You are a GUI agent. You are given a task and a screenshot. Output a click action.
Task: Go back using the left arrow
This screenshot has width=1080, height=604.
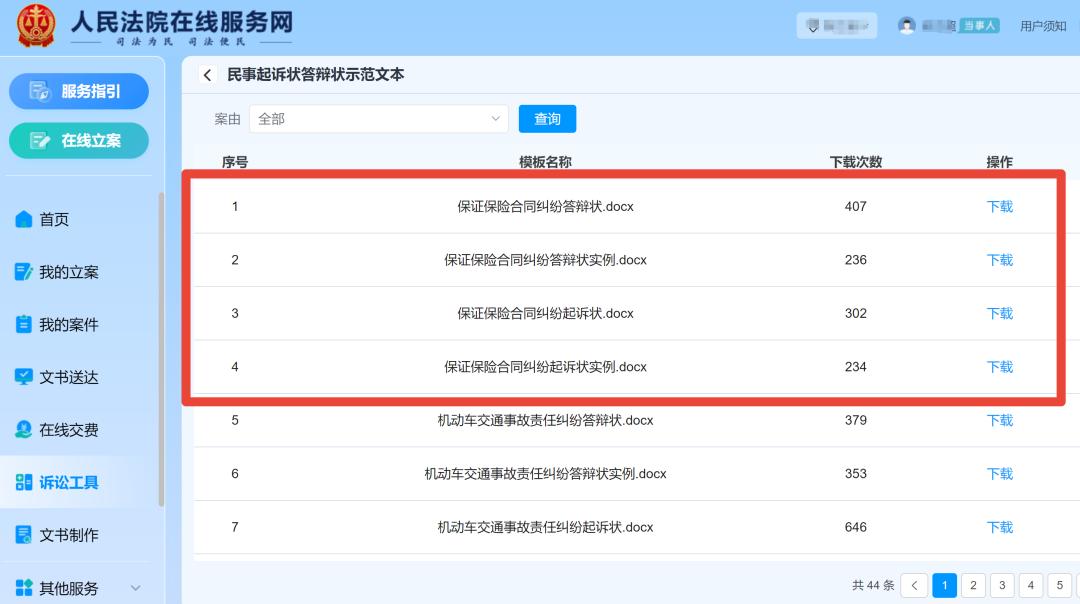coord(207,75)
